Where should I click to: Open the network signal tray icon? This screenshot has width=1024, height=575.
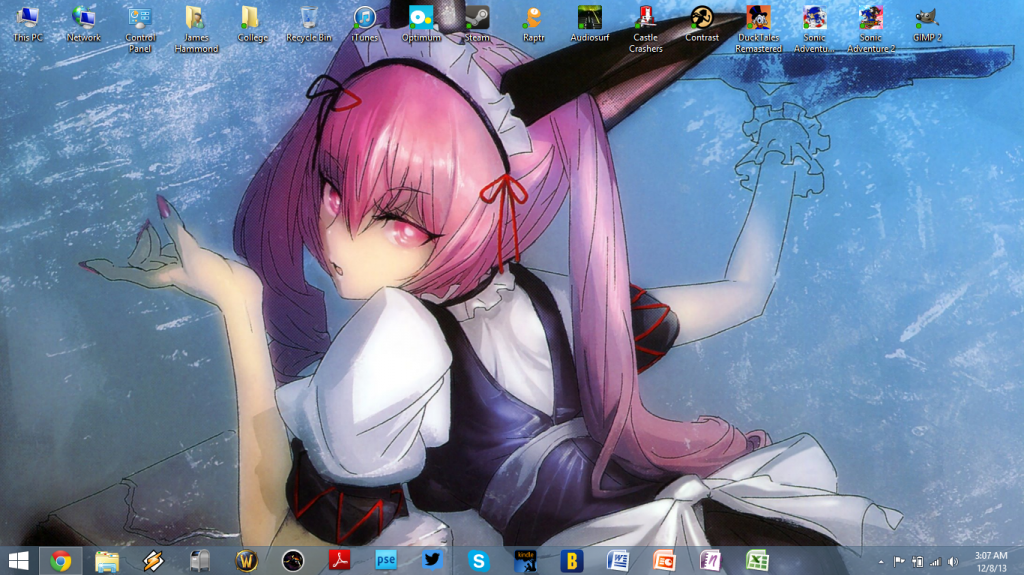[x=935, y=561]
